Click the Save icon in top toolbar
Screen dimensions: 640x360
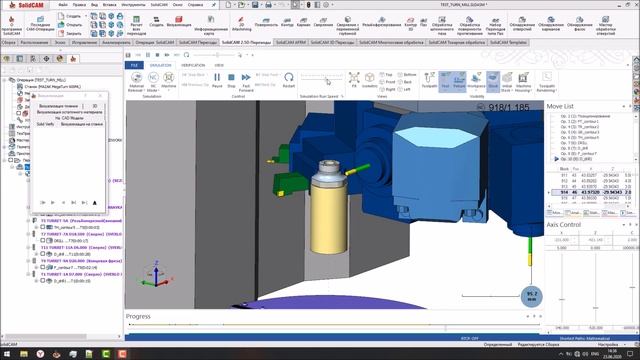point(255,5)
